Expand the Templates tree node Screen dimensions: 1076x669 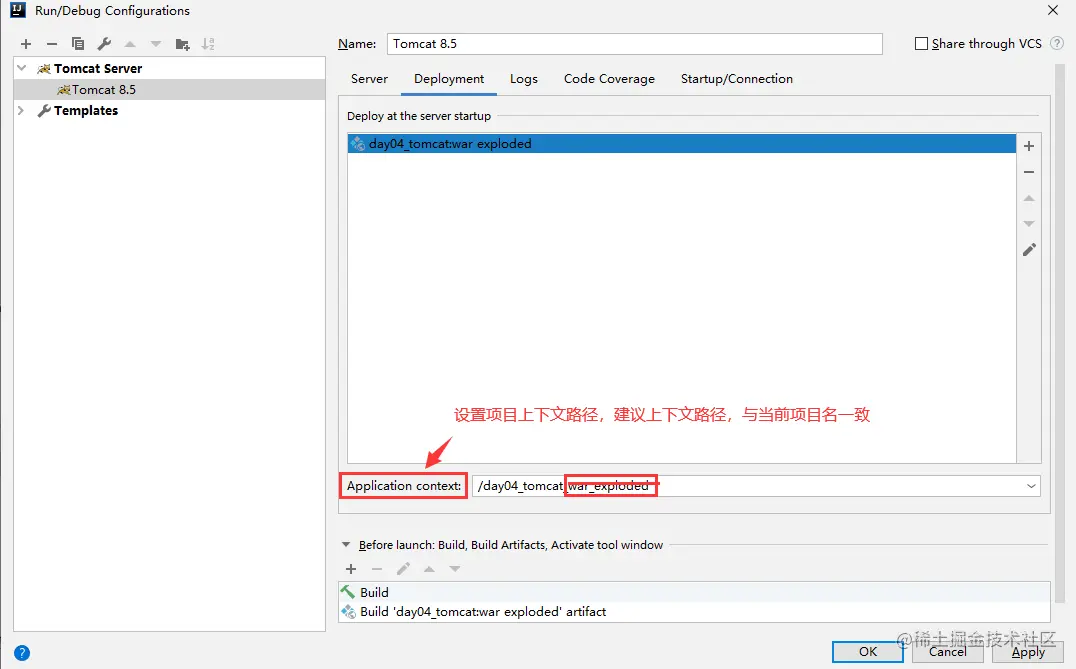tap(21, 110)
